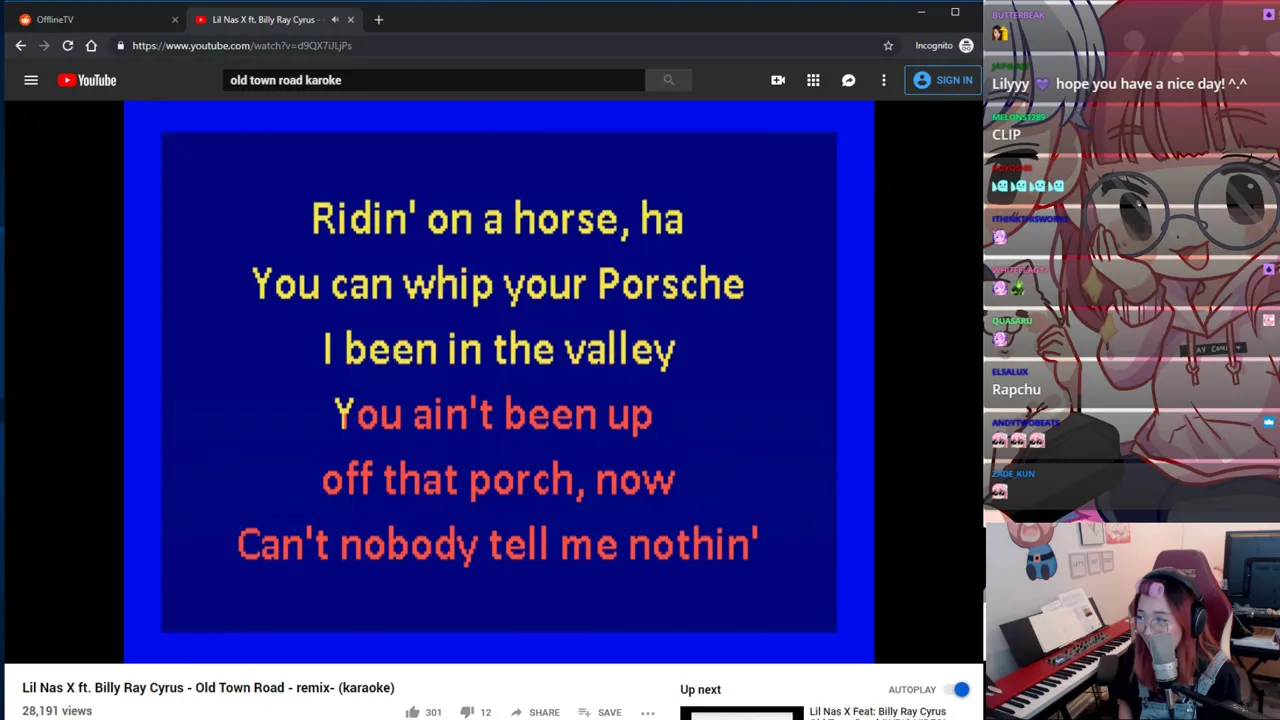Viewport: 1280px width, 720px height.
Task: Open YouTube settings three-dot menu
Action: click(x=883, y=80)
